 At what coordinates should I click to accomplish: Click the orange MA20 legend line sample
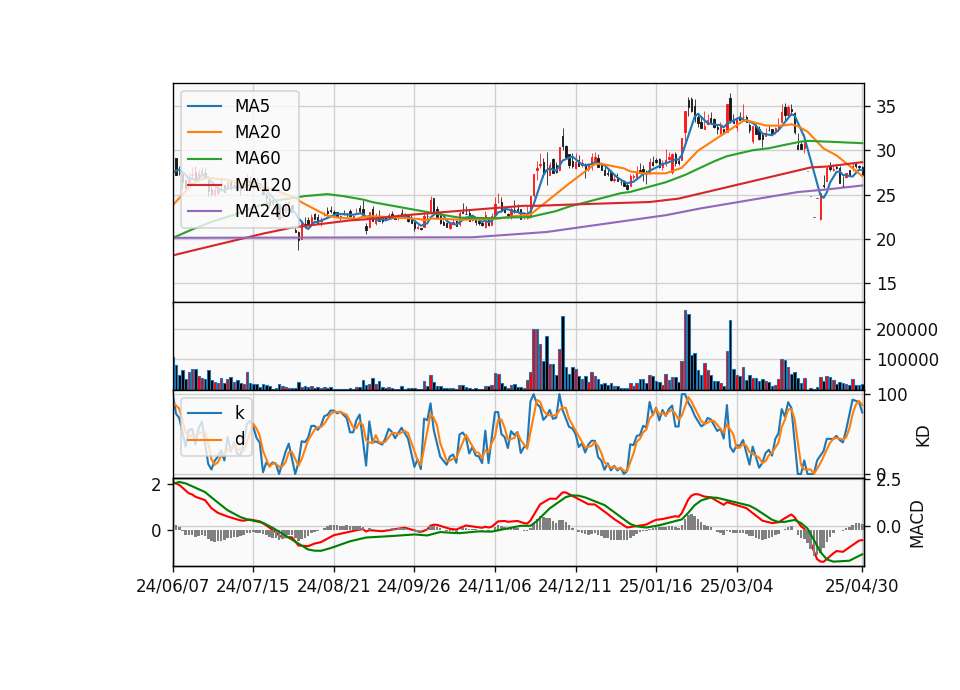coord(204,132)
